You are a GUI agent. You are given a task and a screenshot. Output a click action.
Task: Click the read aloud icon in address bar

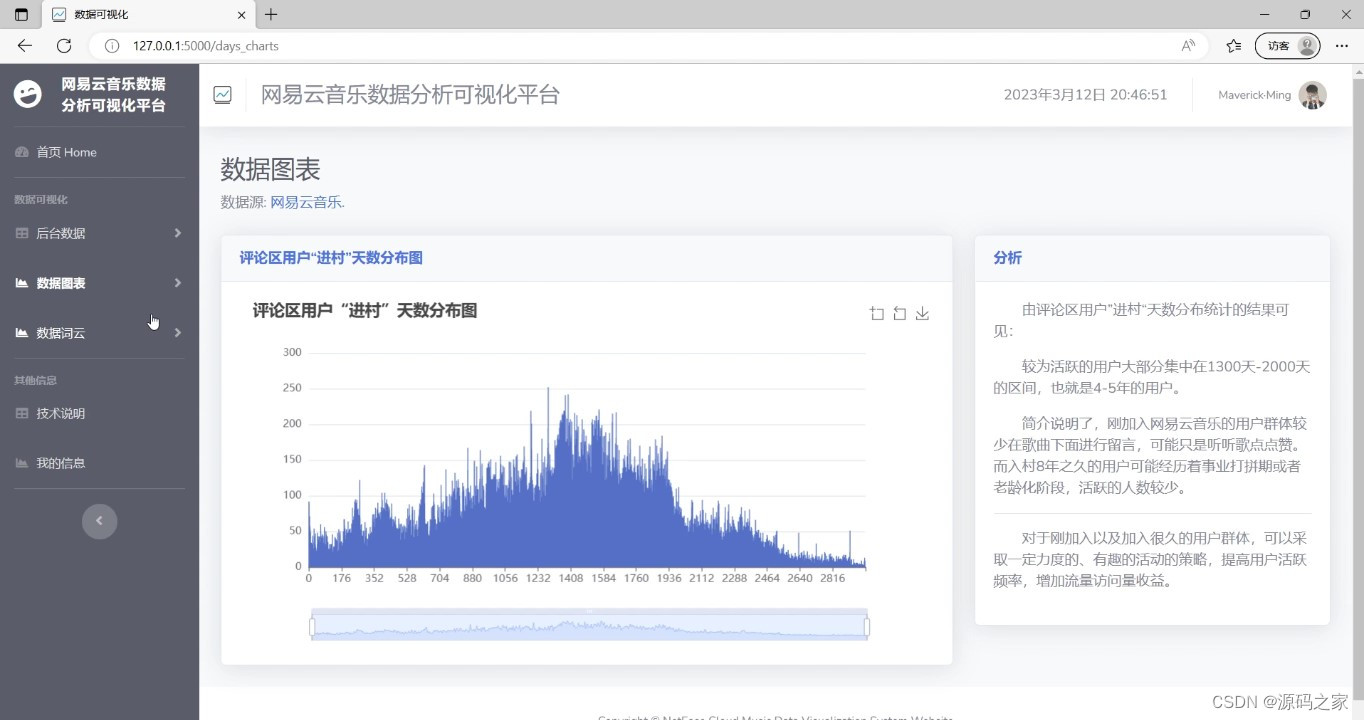(x=1188, y=46)
